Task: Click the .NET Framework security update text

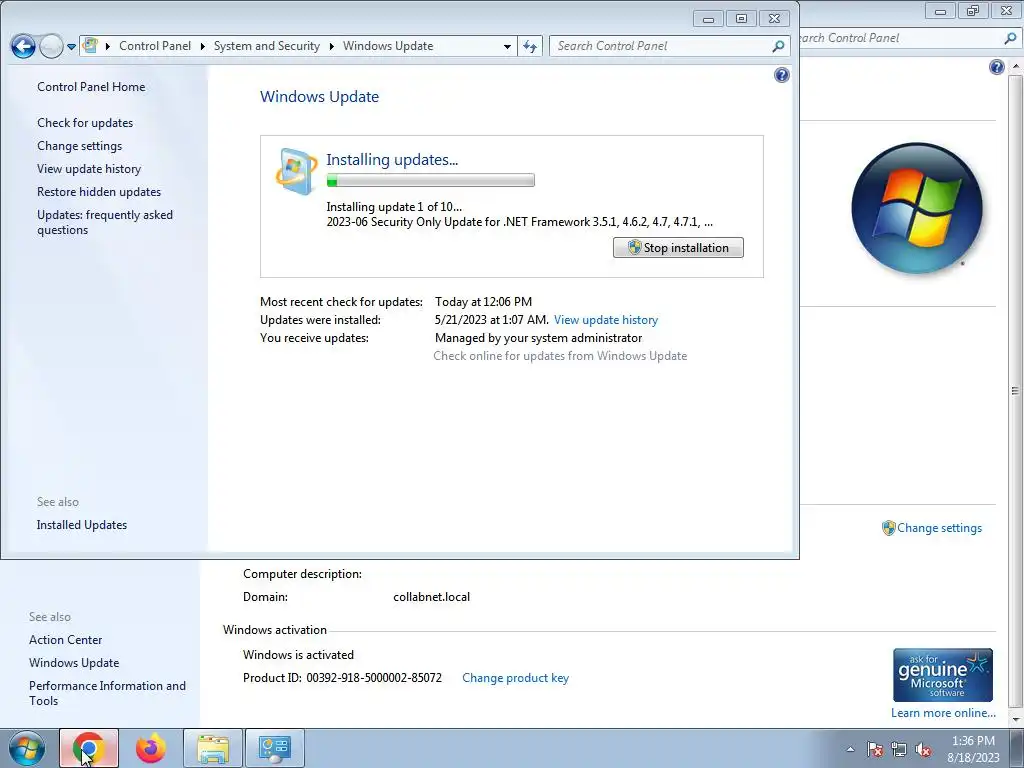Action: click(x=519, y=222)
